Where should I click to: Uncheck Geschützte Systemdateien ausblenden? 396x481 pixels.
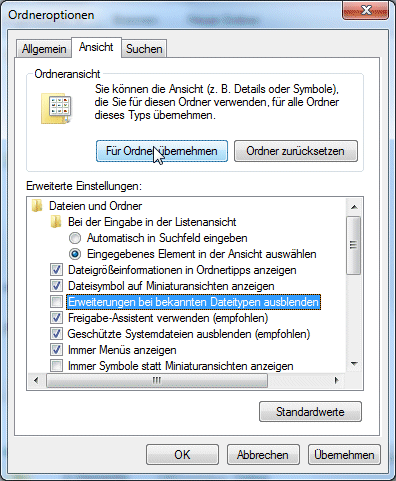tap(56, 334)
